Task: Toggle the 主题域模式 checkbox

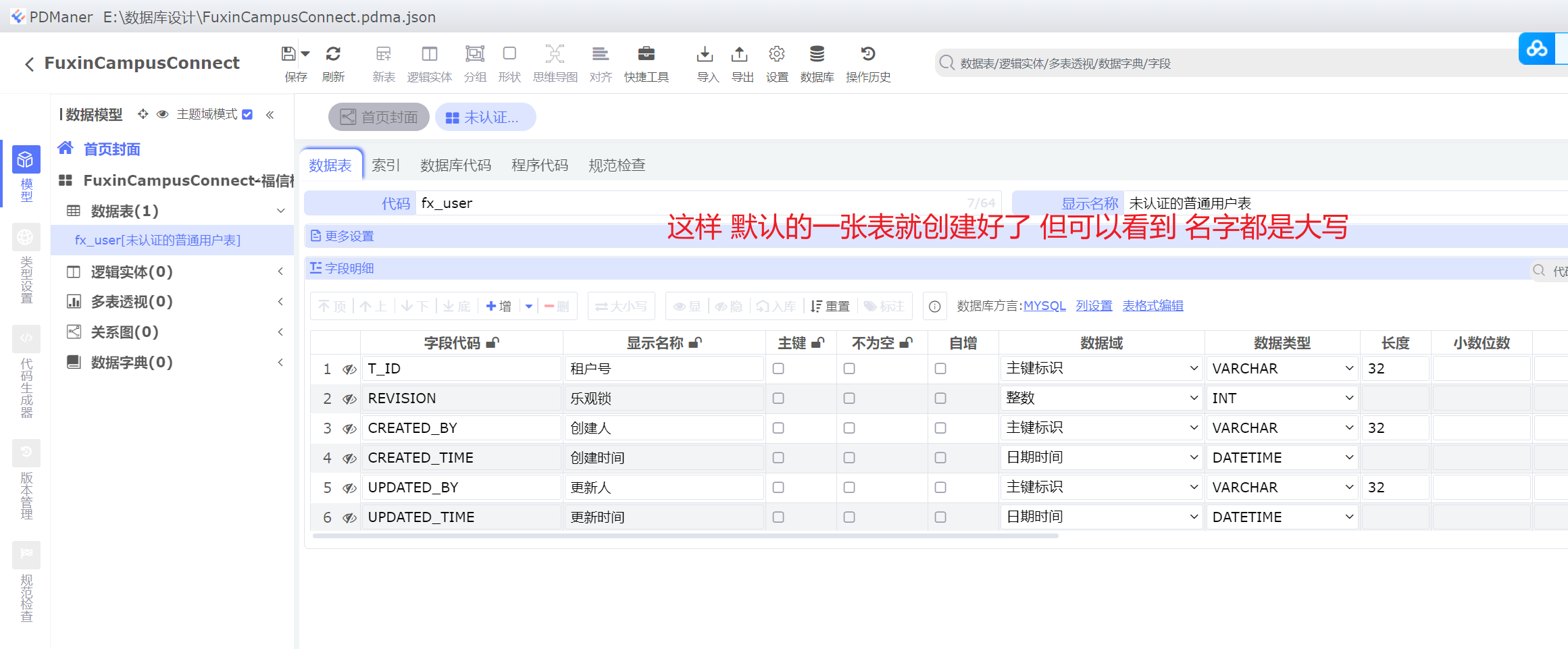Action: [247, 114]
